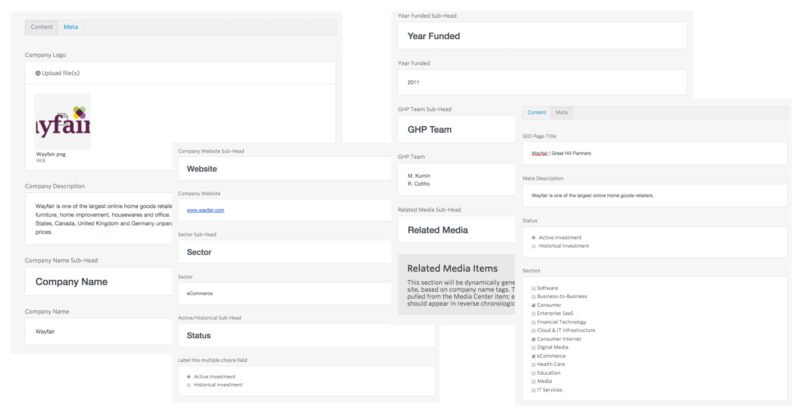
Task: Select Historical Investment radio in Status form
Action: (189, 385)
